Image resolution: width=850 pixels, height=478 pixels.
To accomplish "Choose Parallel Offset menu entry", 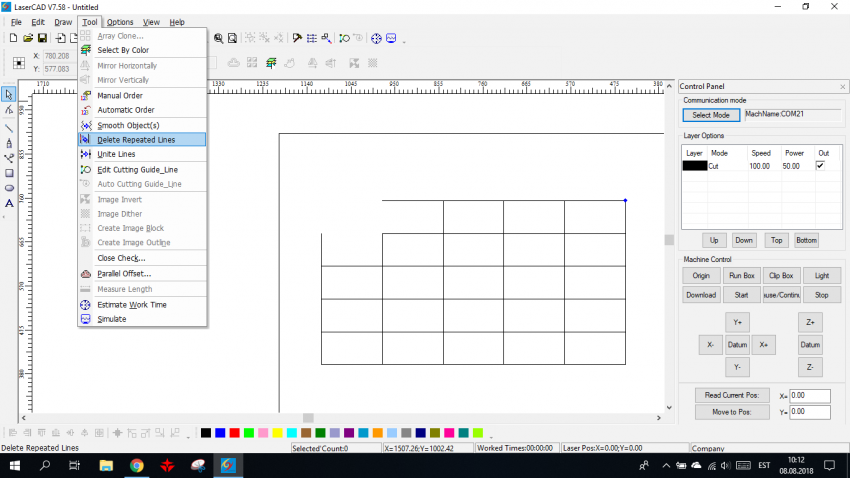I will pyautogui.click(x=142, y=274).
